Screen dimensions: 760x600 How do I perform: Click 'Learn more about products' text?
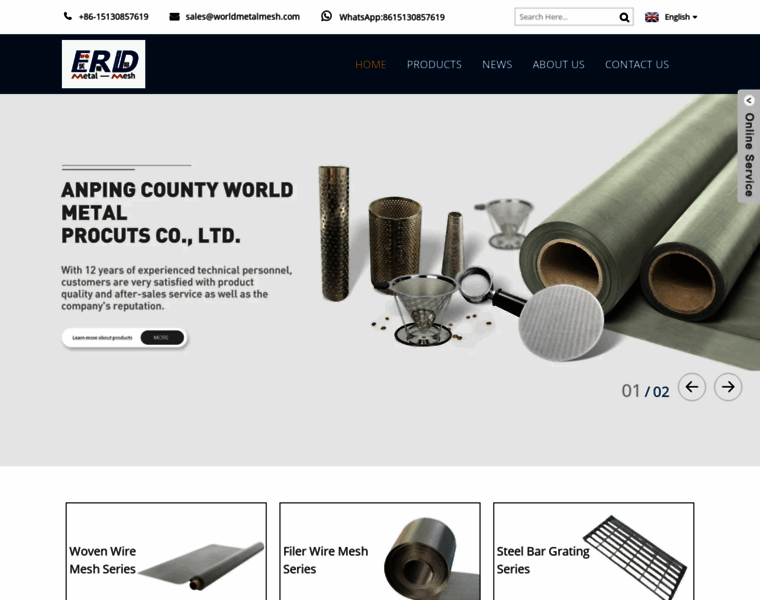tap(102, 338)
